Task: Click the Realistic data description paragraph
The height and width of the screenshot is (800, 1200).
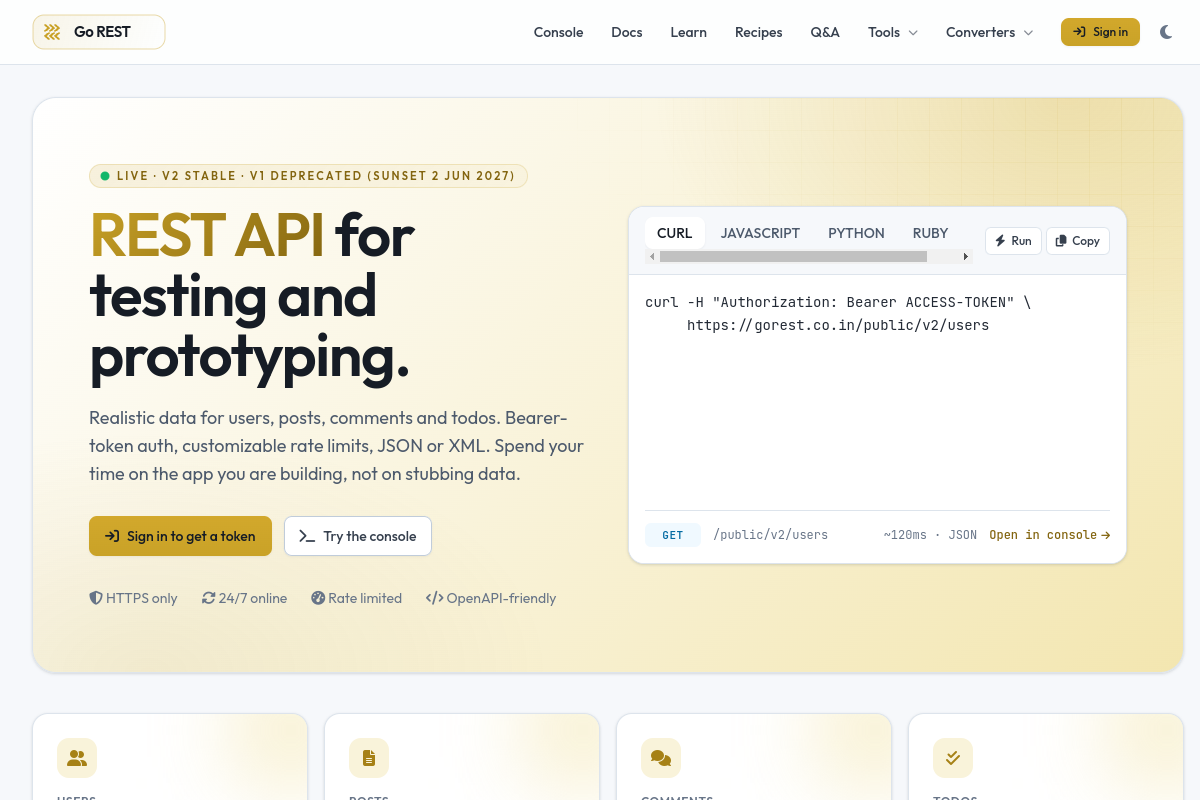Action: point(336,446)
